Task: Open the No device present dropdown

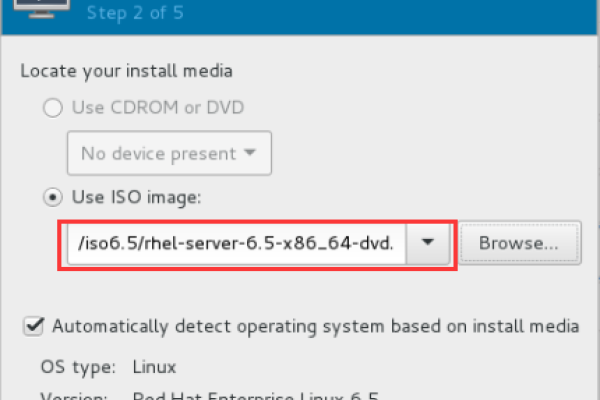Action: point(168,154)
